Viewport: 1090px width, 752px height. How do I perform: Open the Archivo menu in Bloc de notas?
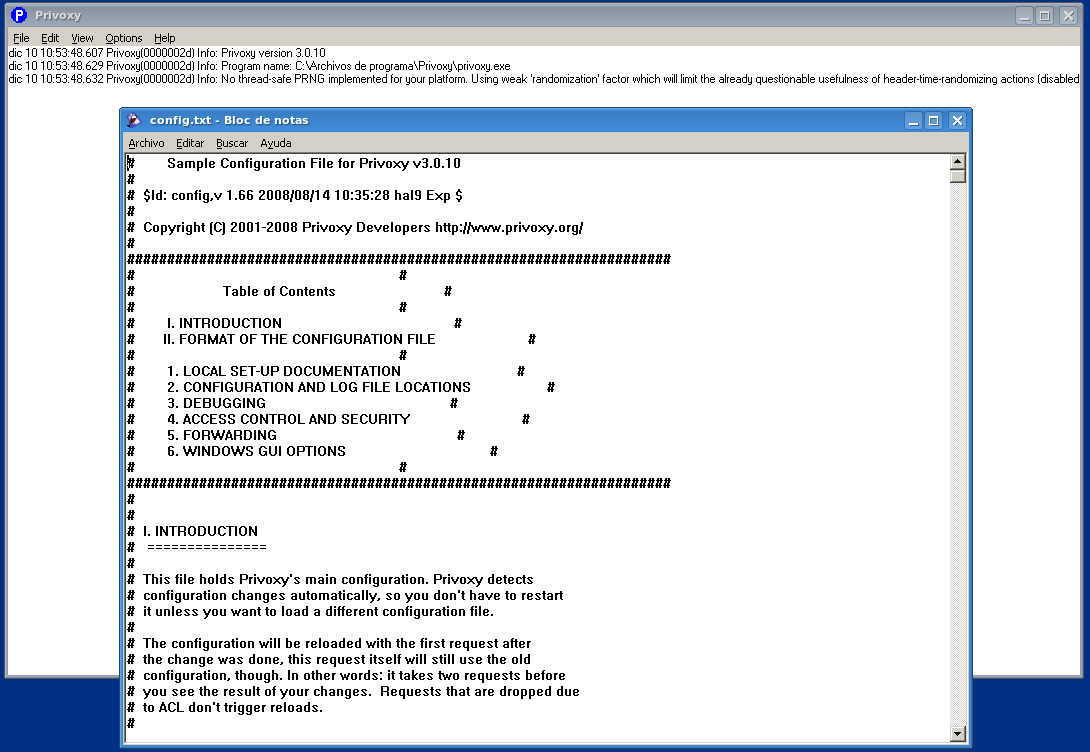tap(146, 143)
